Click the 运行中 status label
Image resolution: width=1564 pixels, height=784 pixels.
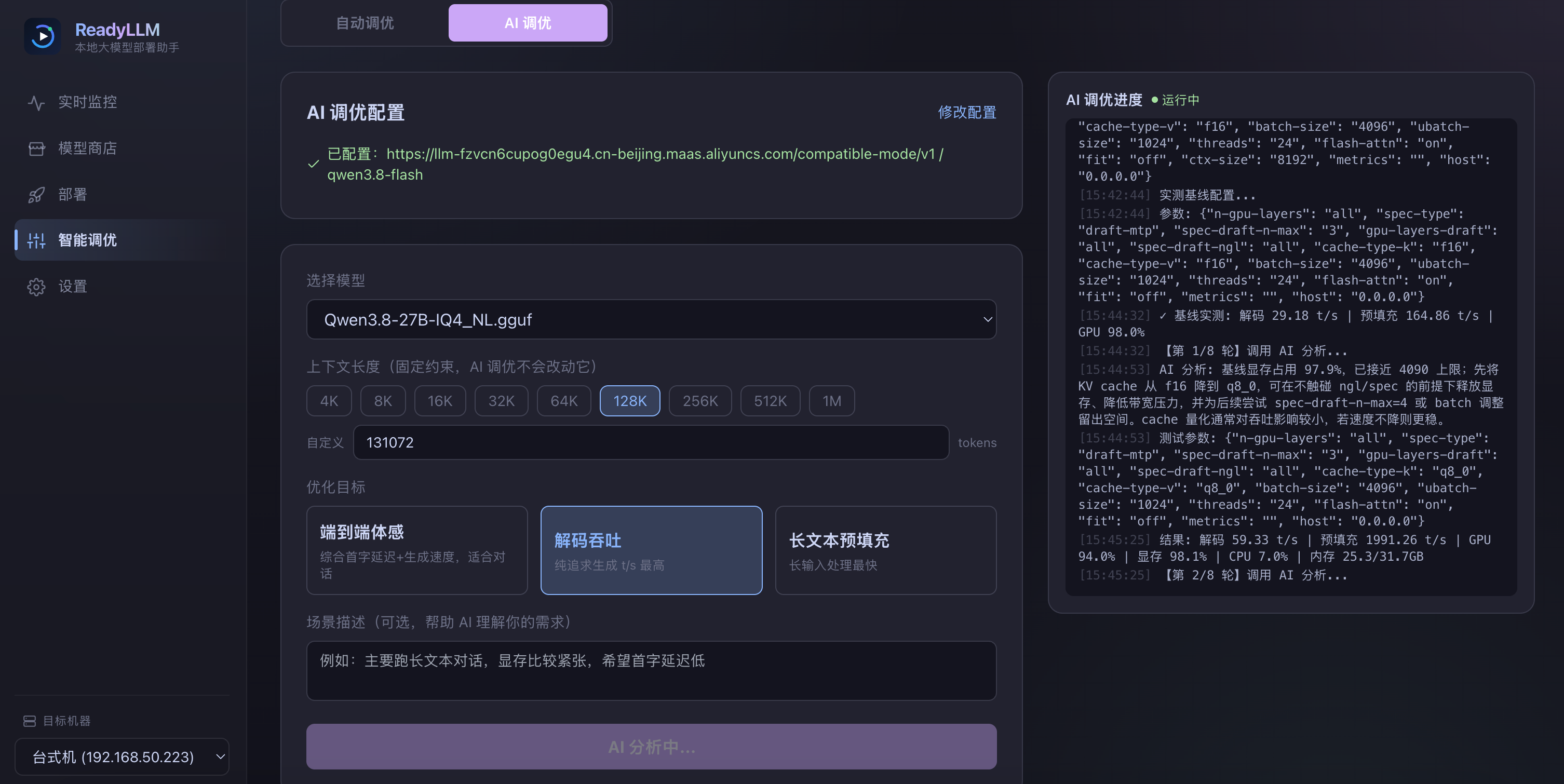(1180, 100)
